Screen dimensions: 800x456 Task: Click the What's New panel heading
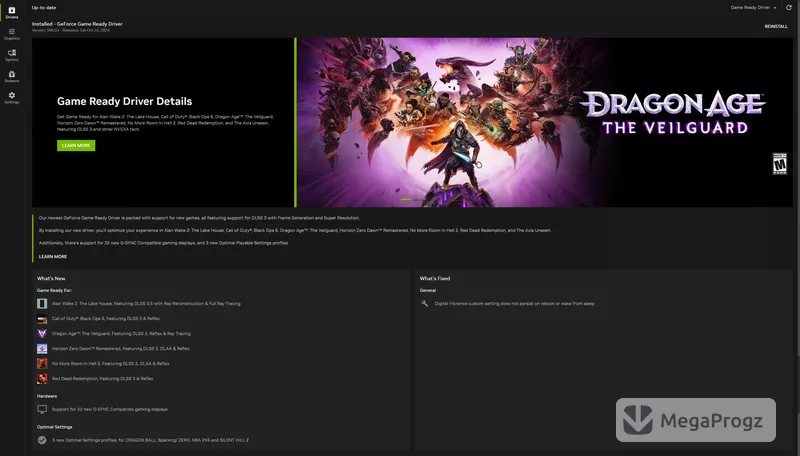pos(51,278)
